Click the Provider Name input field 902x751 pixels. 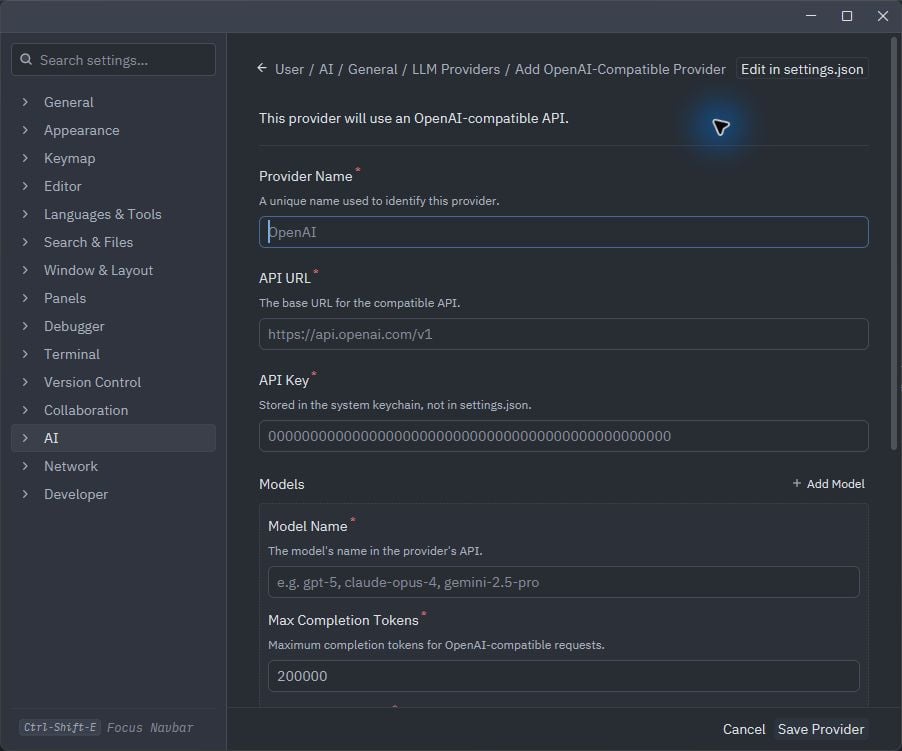(563, 232)
